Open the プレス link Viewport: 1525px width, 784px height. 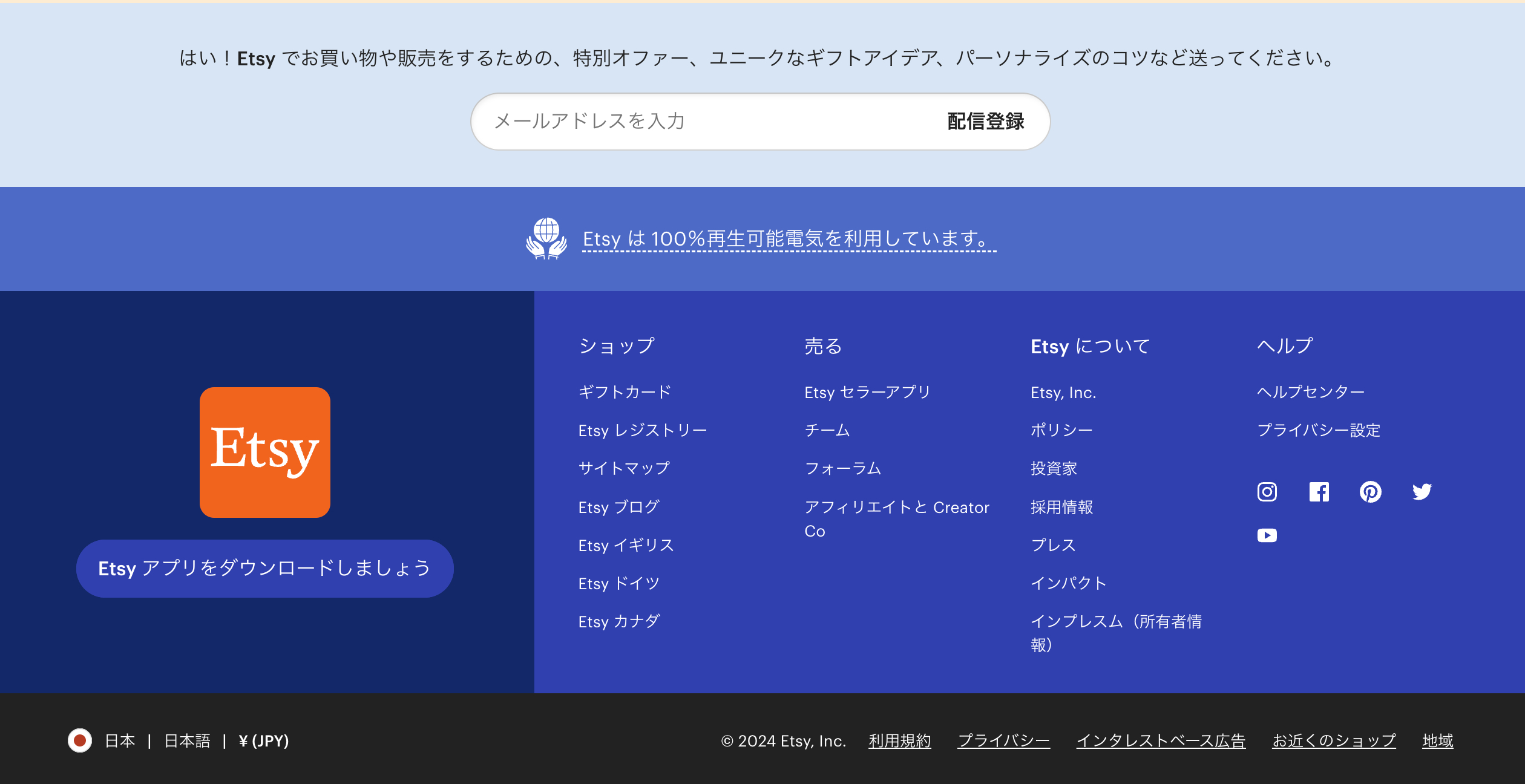click(x=1054, y=545)
